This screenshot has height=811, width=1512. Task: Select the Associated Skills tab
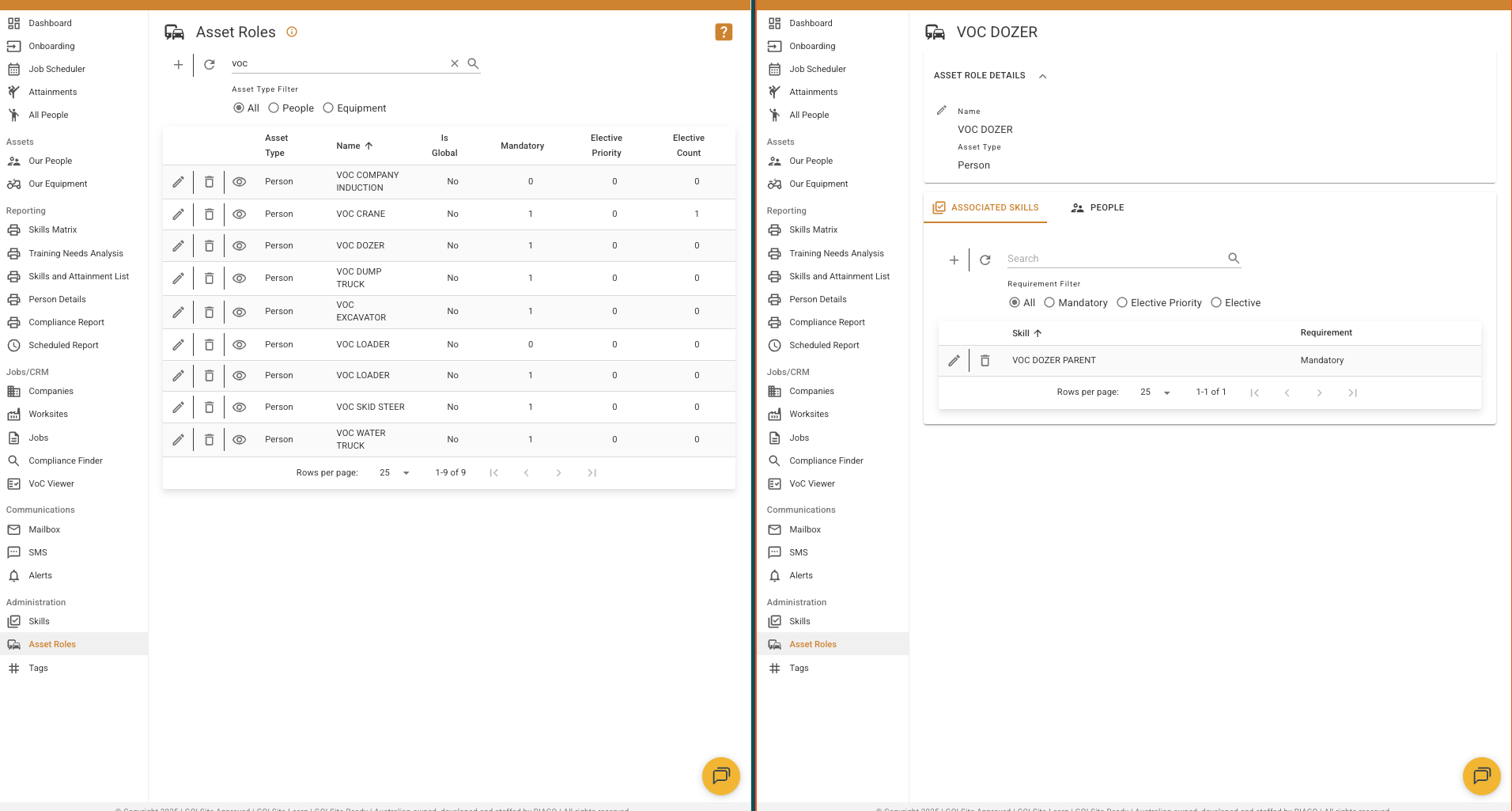pyautogui.click(x=985, y=208)
